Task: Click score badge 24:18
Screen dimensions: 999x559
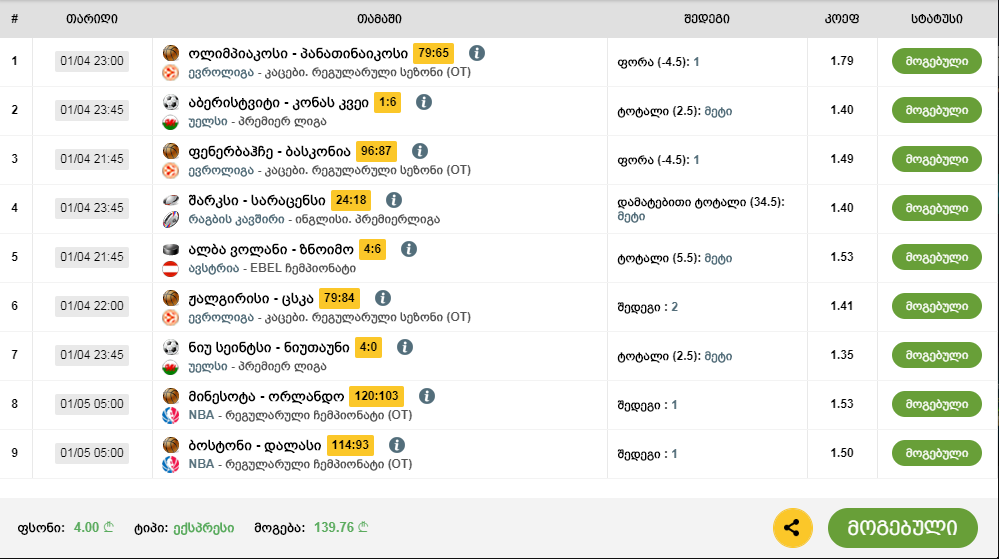Action: [x=351, y=200]
